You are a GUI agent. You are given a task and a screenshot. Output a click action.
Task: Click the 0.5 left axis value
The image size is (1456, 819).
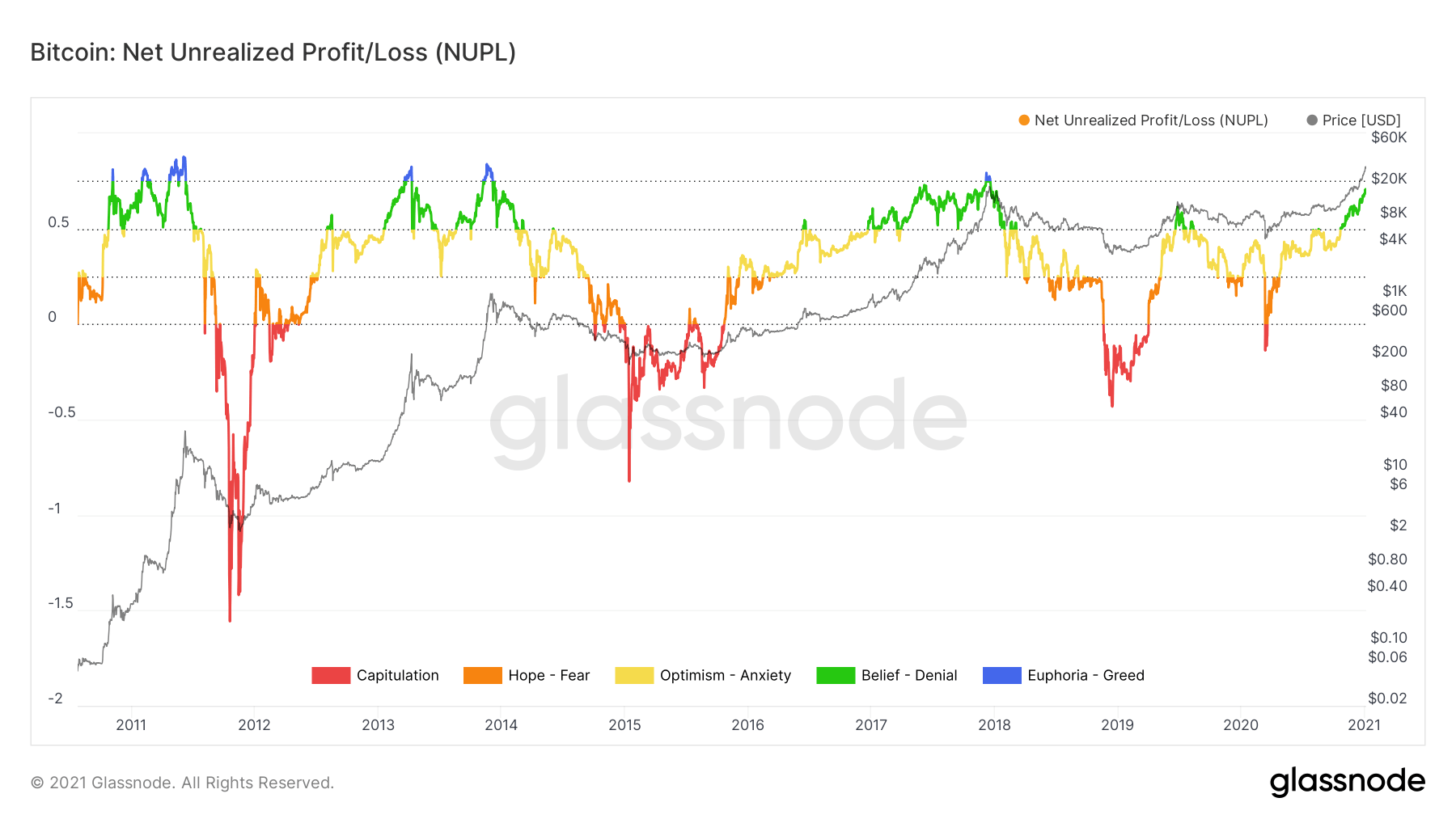[x=58, y=222]
